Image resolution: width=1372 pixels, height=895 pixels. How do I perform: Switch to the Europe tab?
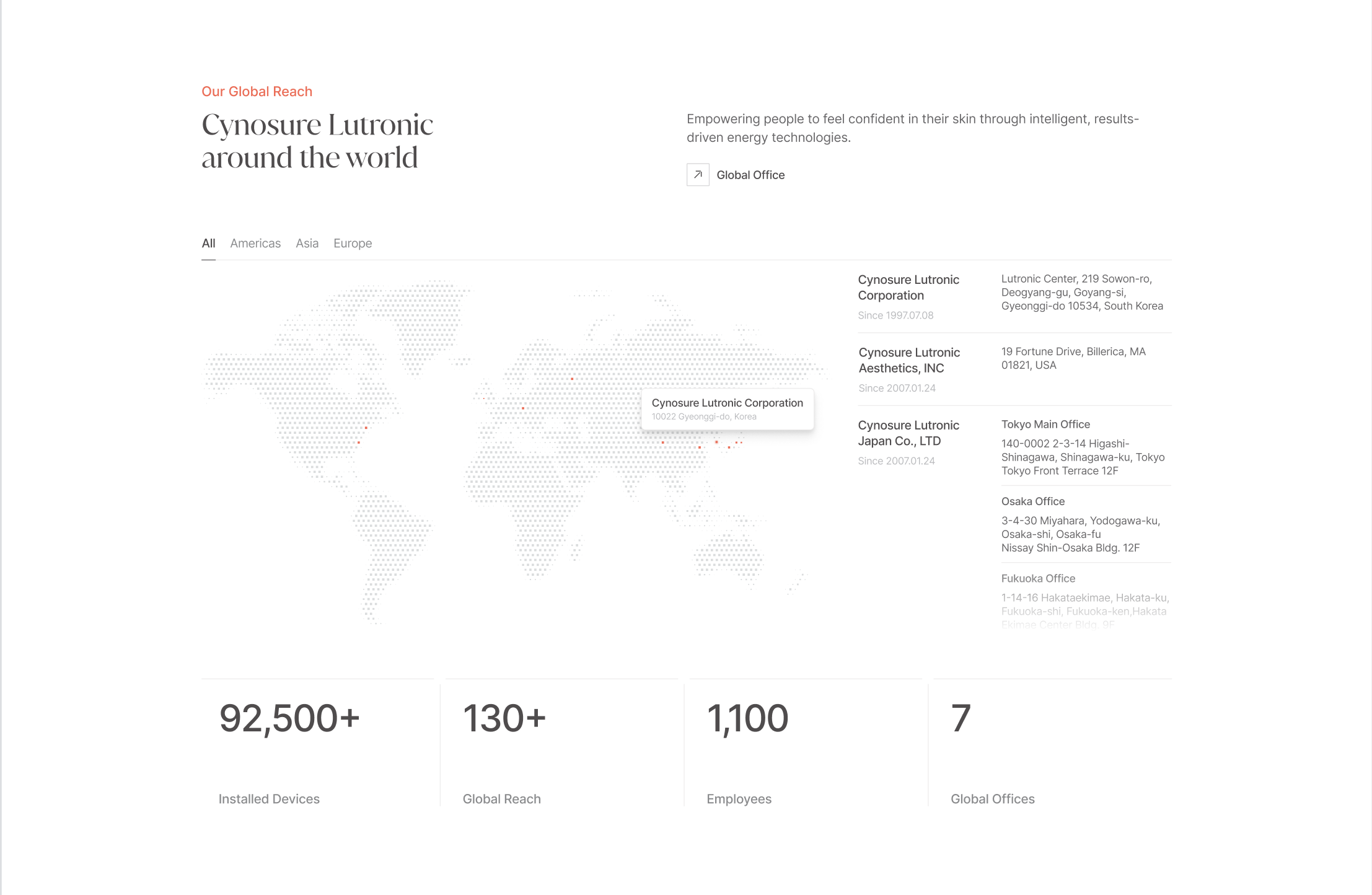(353, 244)
